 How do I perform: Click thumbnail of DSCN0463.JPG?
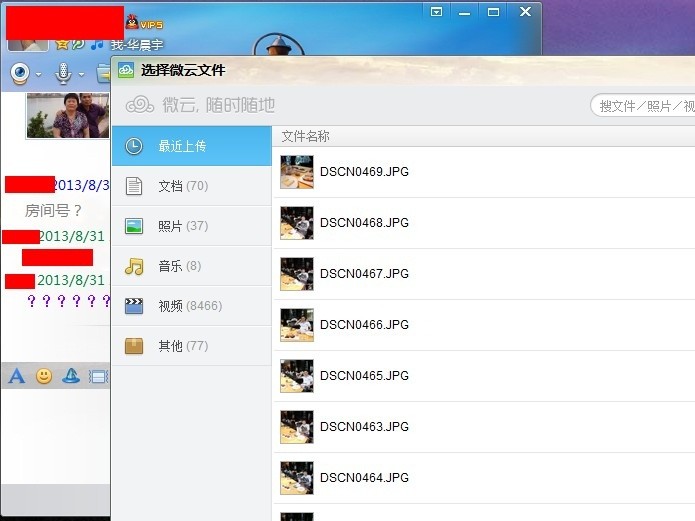coord(297,427)
